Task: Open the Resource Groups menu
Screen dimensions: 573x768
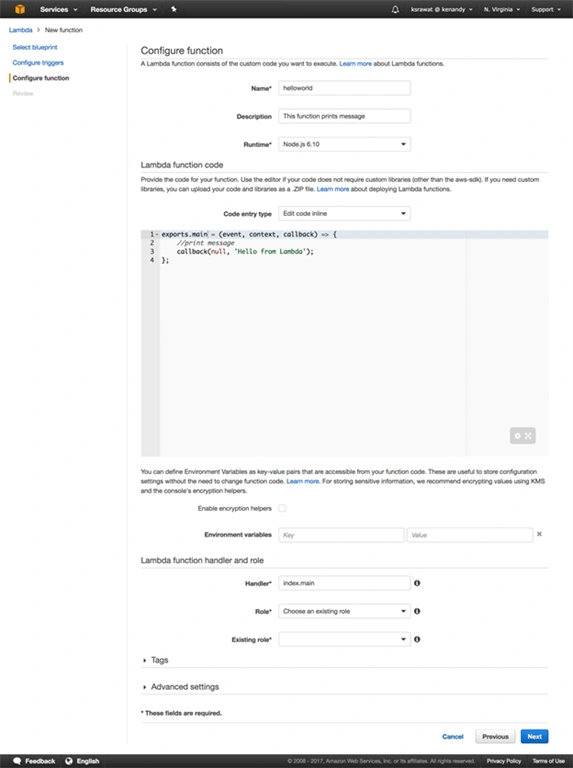Action: click(123, 9)
